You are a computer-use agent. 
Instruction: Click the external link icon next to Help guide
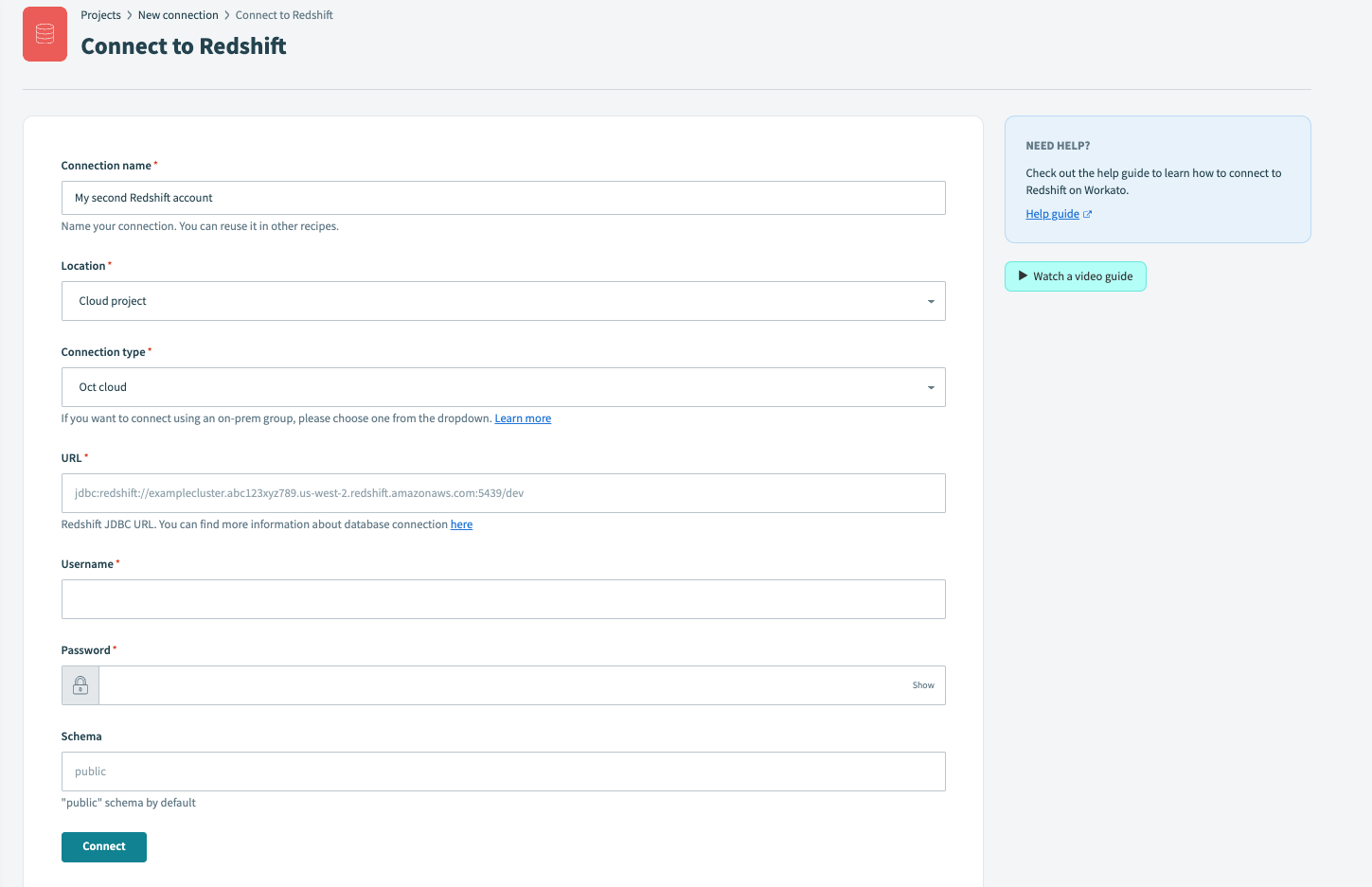tap(1087, 213)
